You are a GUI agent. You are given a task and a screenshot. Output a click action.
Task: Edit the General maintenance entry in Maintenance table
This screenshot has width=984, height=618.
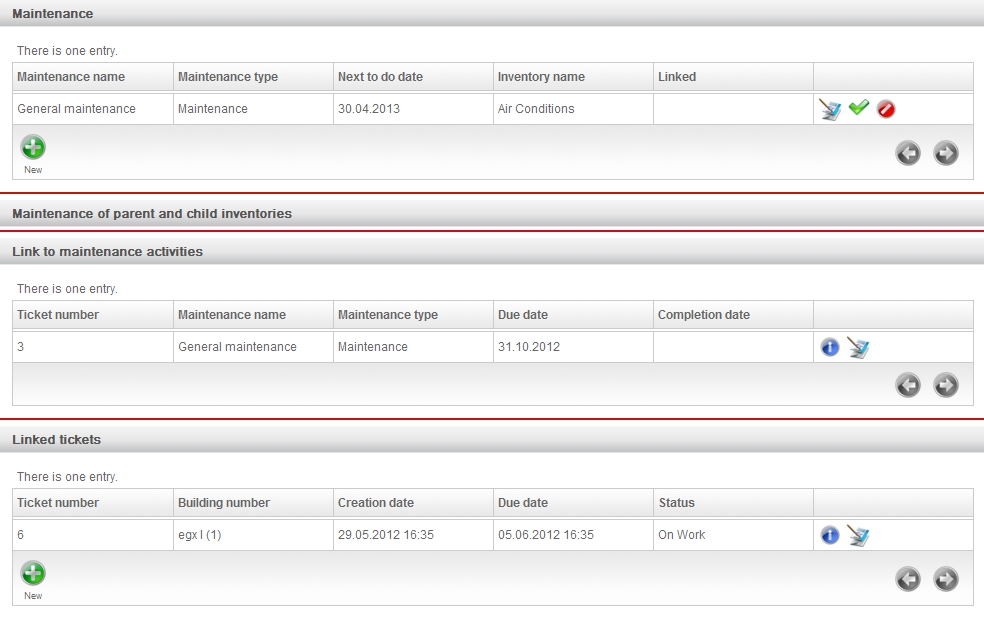point(830,109)
